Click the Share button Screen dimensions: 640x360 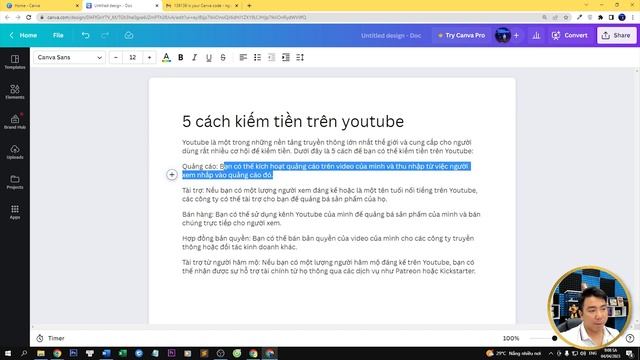(x=616, y=36)
